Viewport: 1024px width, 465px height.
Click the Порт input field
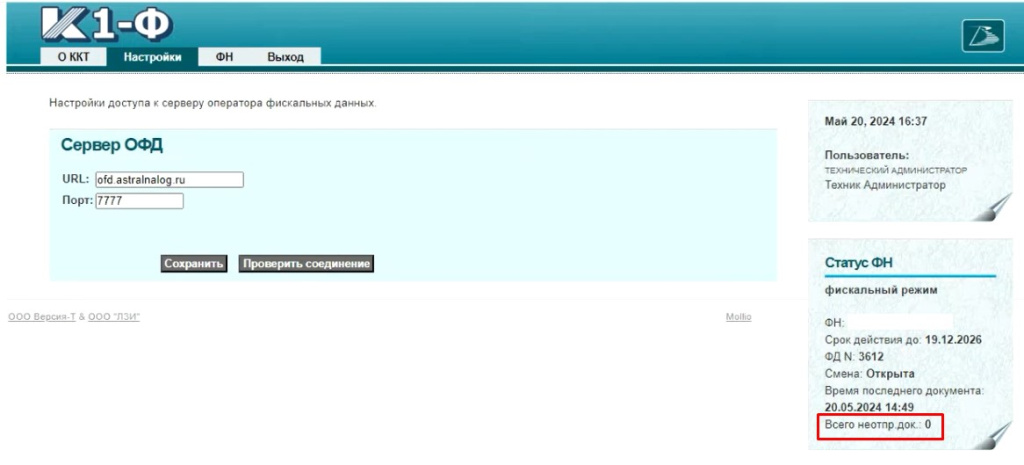point(139,201)
